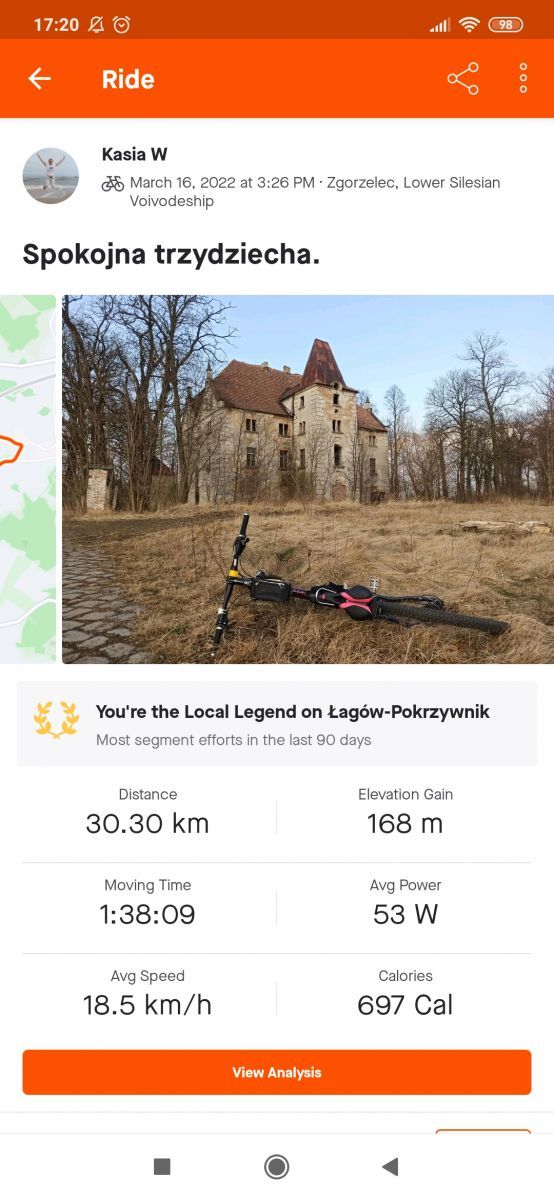Tap the Distance 30.30 km stat

coord(148,812)
